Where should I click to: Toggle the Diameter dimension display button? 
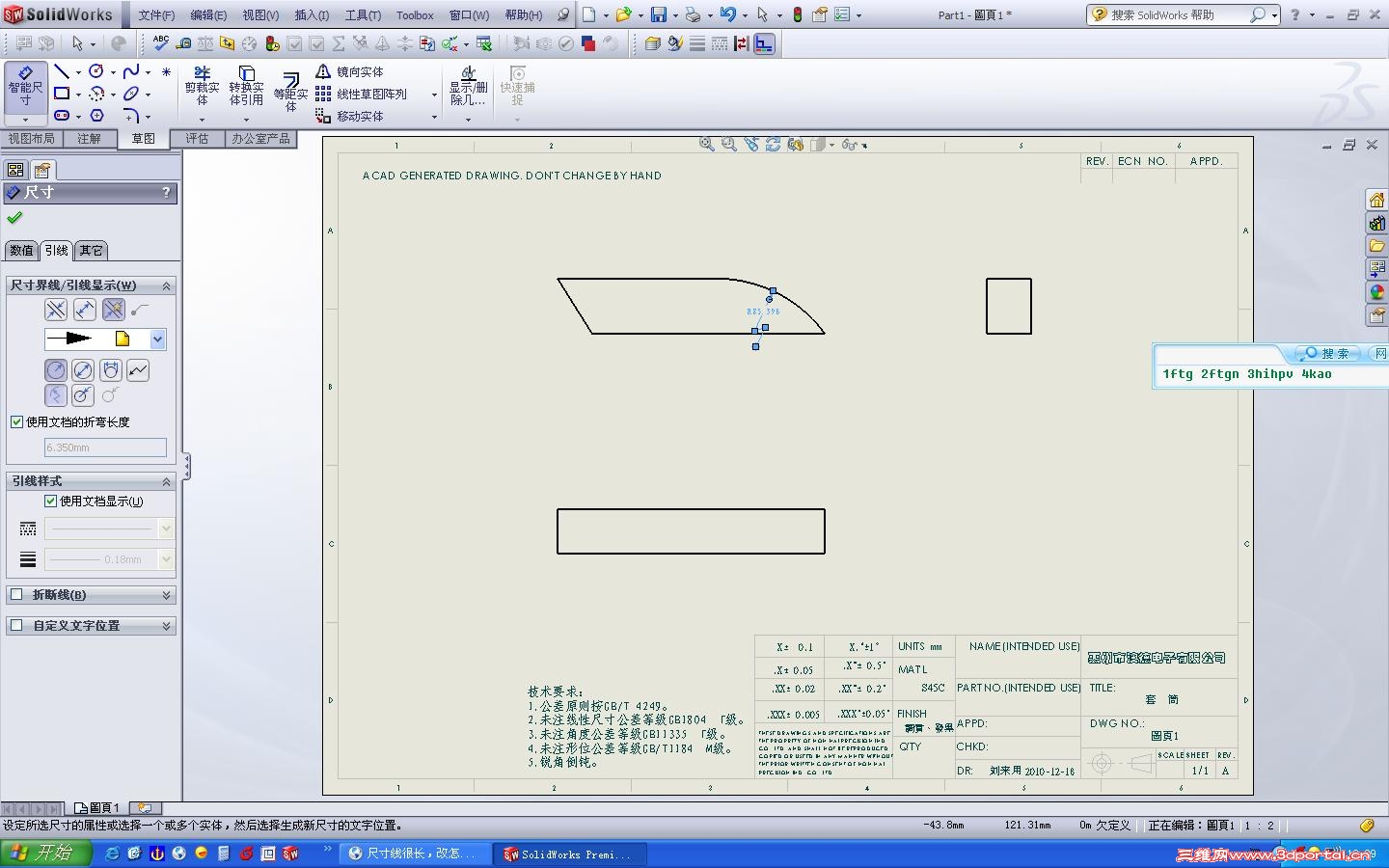click(x=83, y=370)
